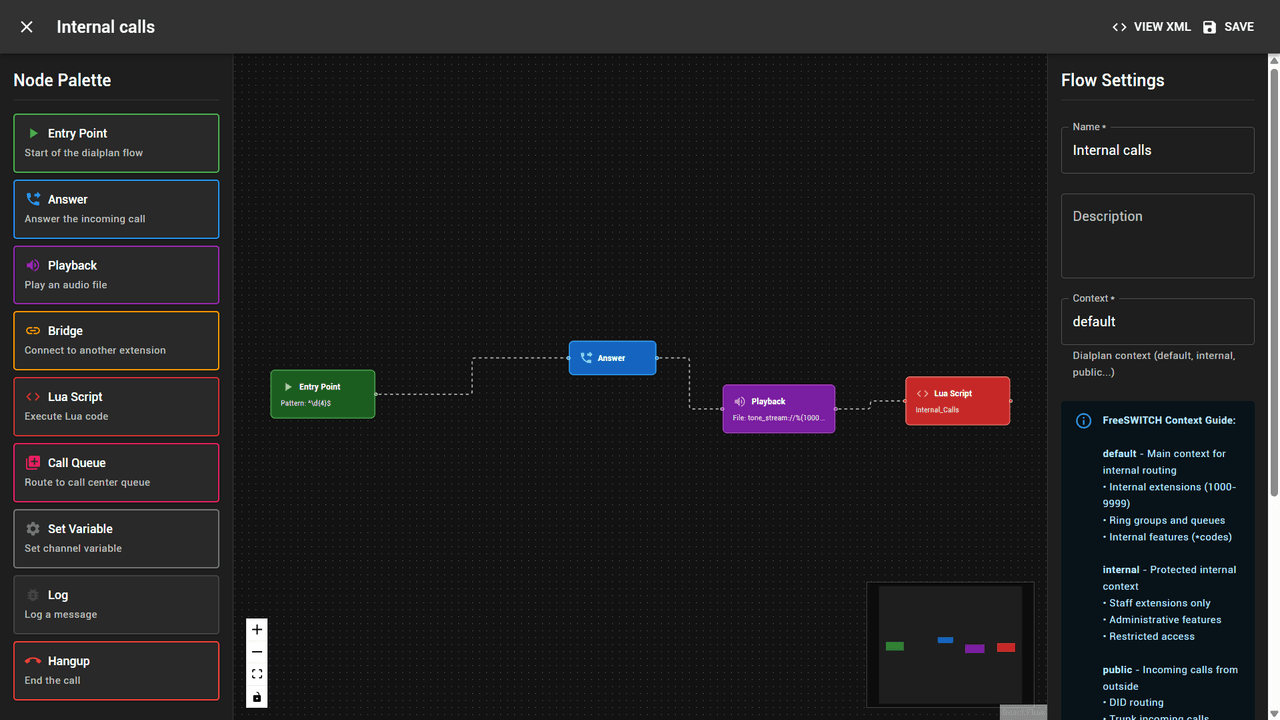
Task: Click the Call Queue icon in palette
Action: pos(33,463)
